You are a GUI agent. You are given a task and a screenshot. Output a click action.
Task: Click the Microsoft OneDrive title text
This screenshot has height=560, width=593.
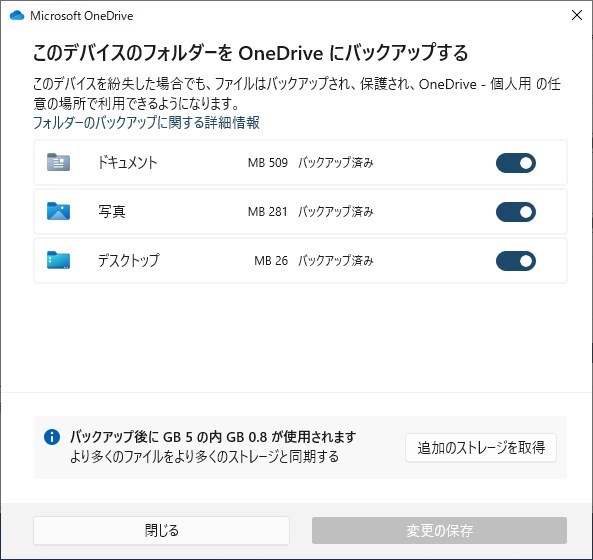point(82,16)
